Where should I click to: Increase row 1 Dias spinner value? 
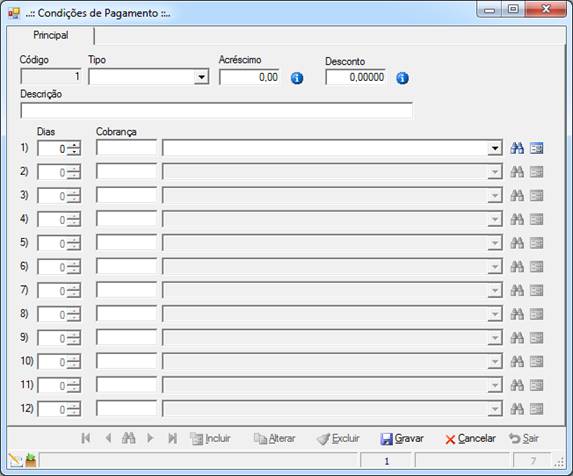[74, 145]
